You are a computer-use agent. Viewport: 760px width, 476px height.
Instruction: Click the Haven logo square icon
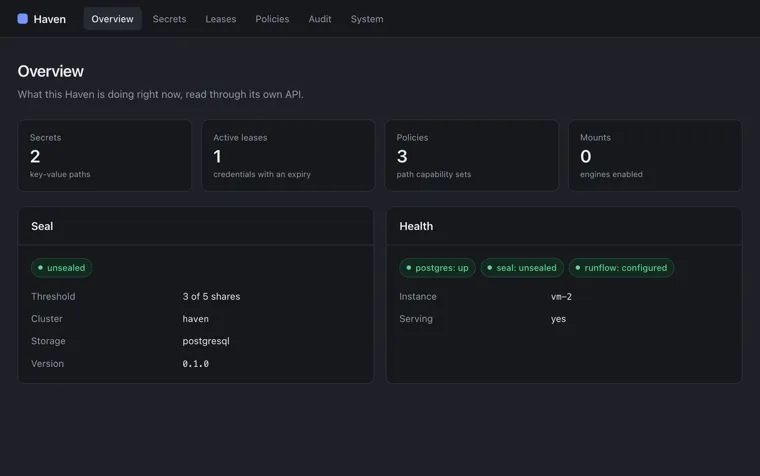22,19
